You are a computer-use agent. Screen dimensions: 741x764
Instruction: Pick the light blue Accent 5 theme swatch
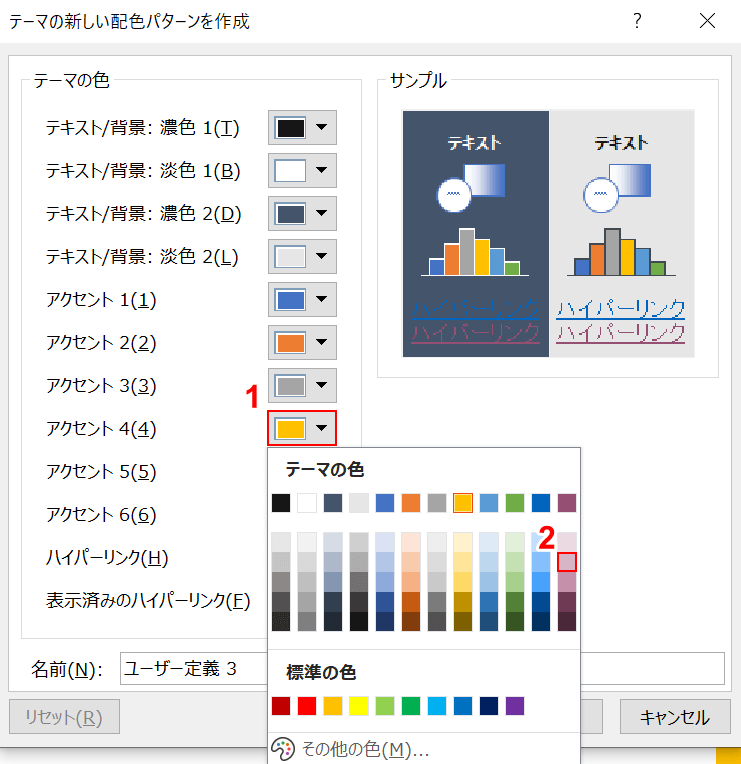click(489, 503)
